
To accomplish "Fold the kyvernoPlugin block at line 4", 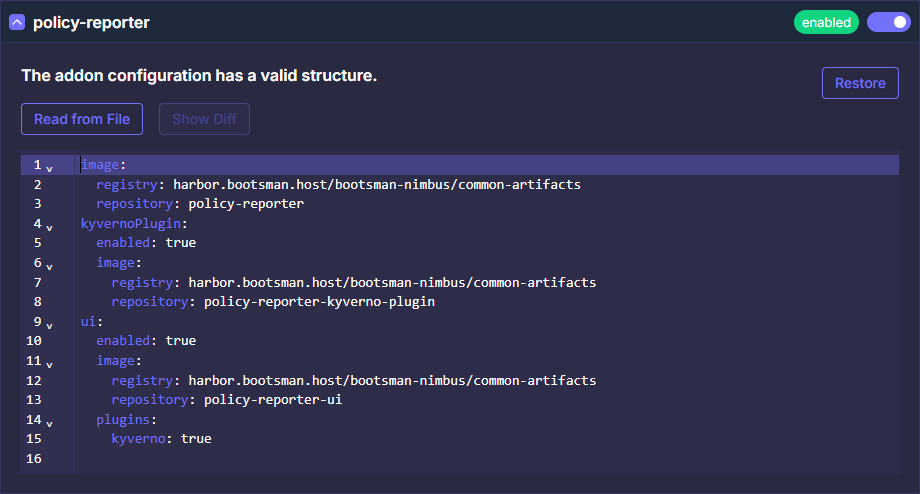I will tap(50, 226).
